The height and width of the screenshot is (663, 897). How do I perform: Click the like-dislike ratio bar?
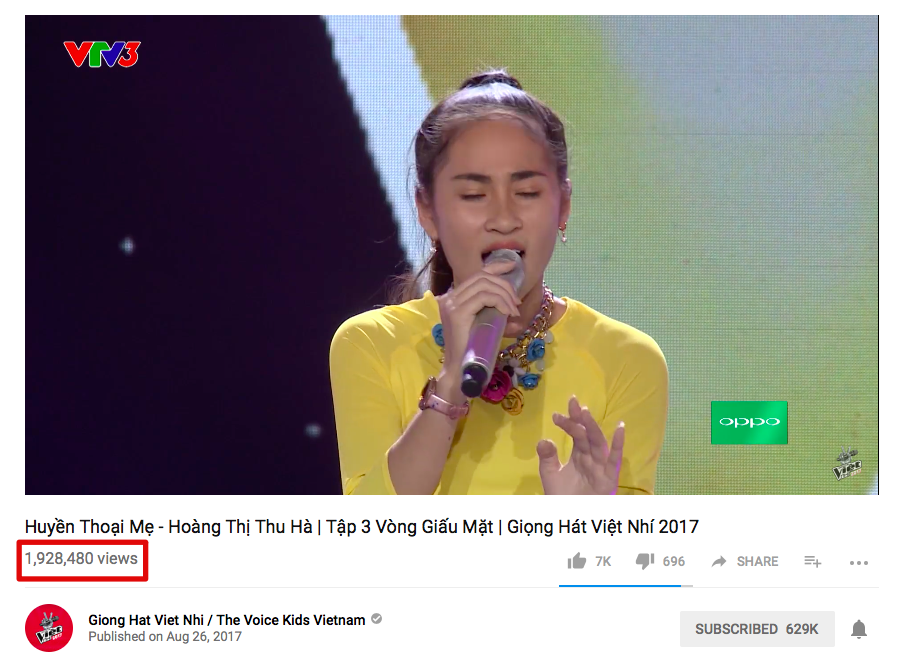[x=626, y=586]
